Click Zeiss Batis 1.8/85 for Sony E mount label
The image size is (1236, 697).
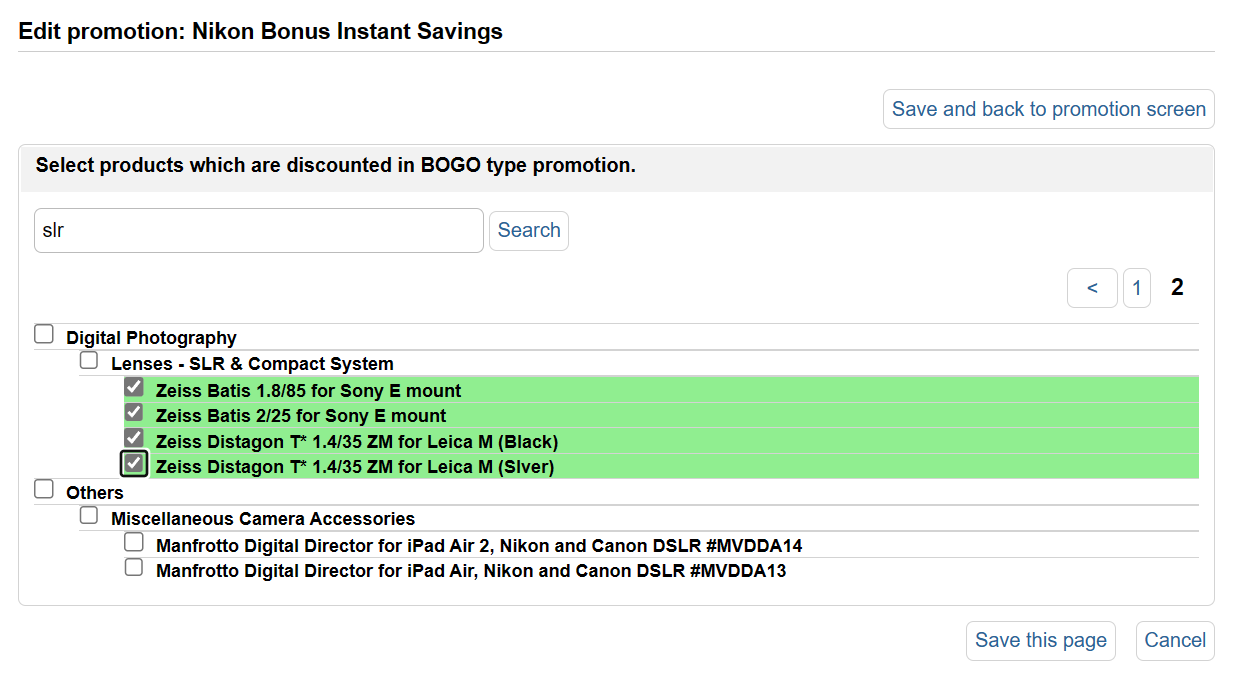309,390
